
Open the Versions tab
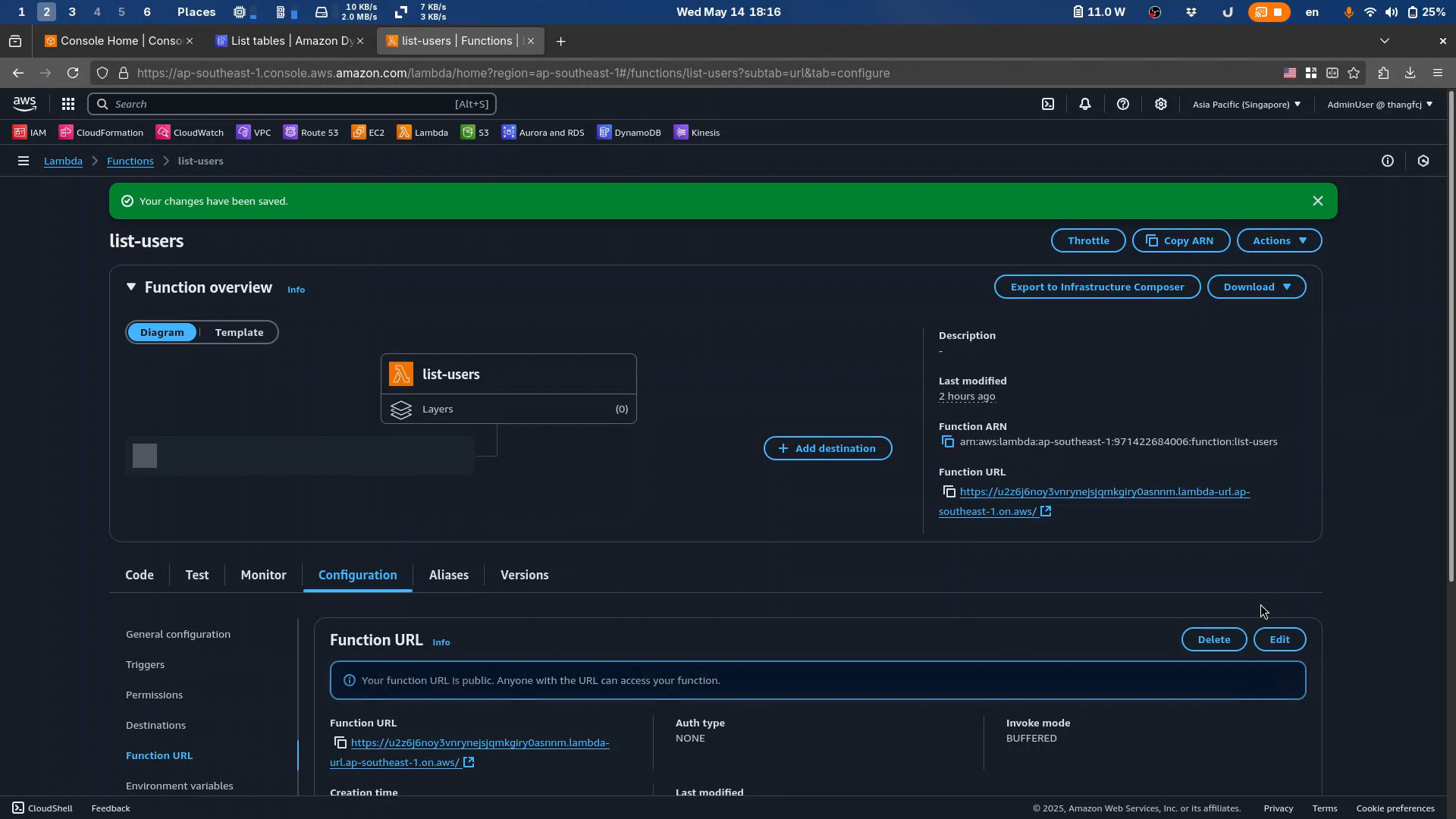click(x=525, y=576)
